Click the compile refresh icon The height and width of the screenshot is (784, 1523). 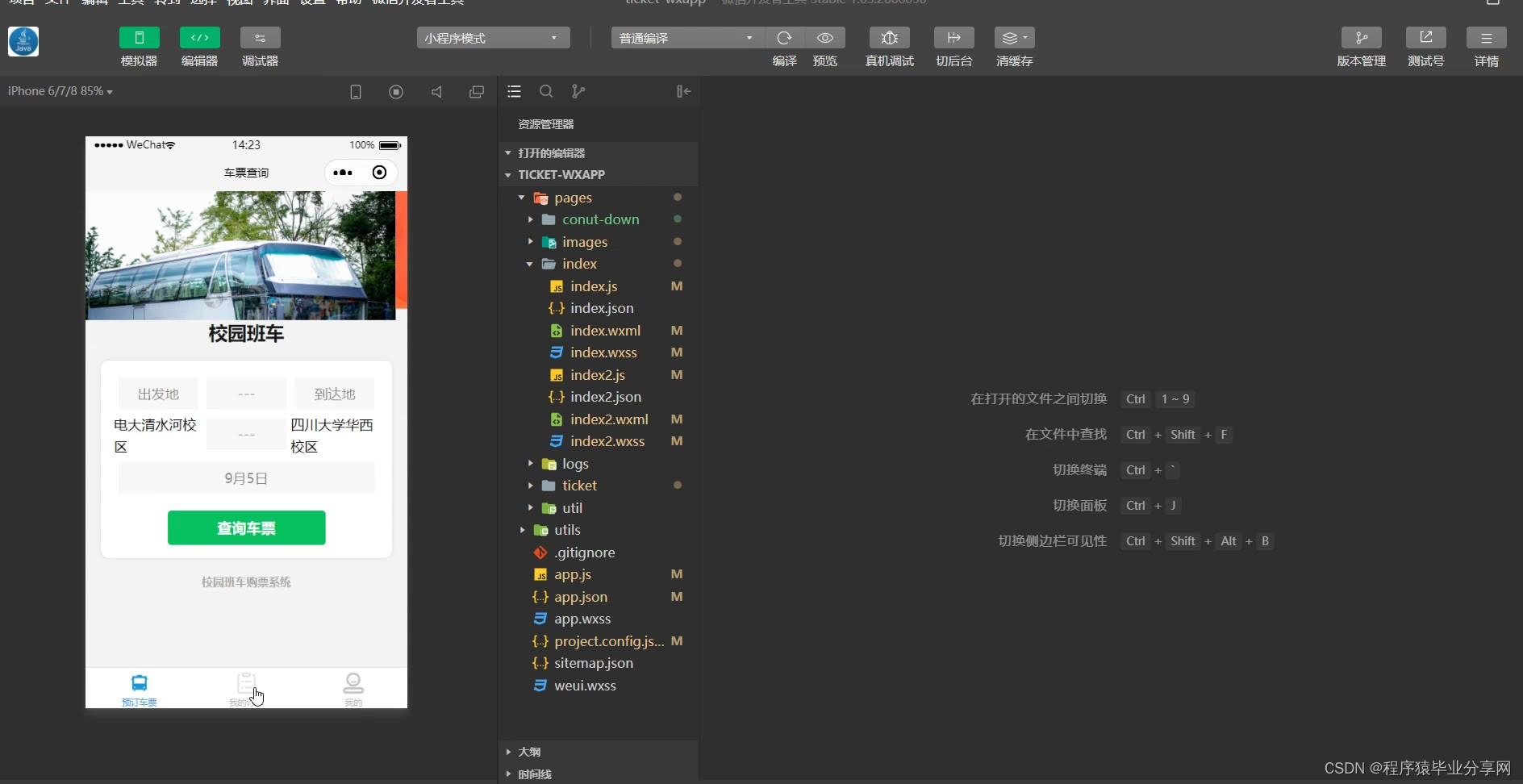[x=784, y=38]
